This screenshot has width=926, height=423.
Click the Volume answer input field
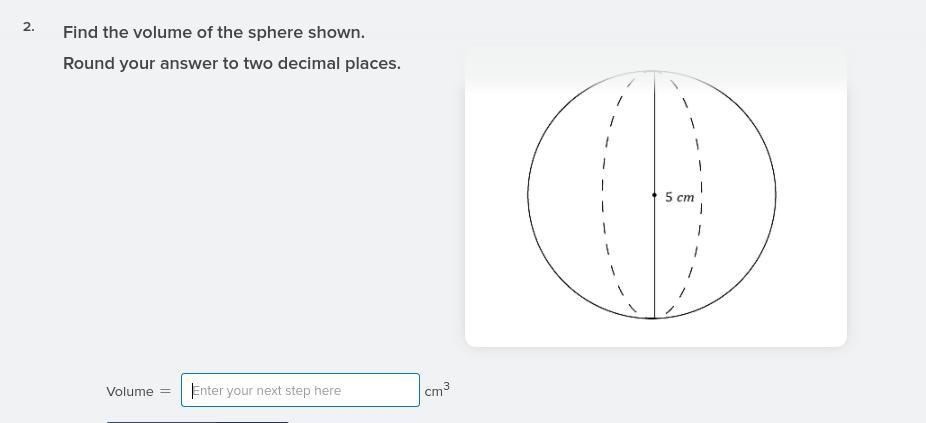300,390
